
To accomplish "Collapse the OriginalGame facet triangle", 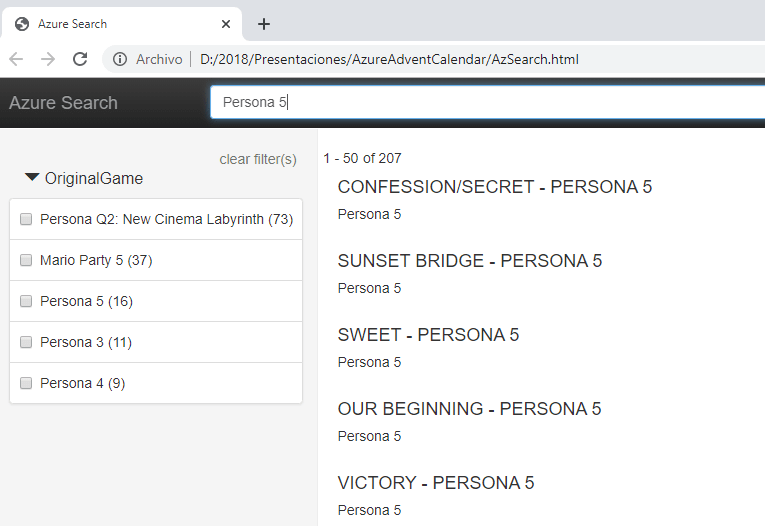I will (32, 177).
